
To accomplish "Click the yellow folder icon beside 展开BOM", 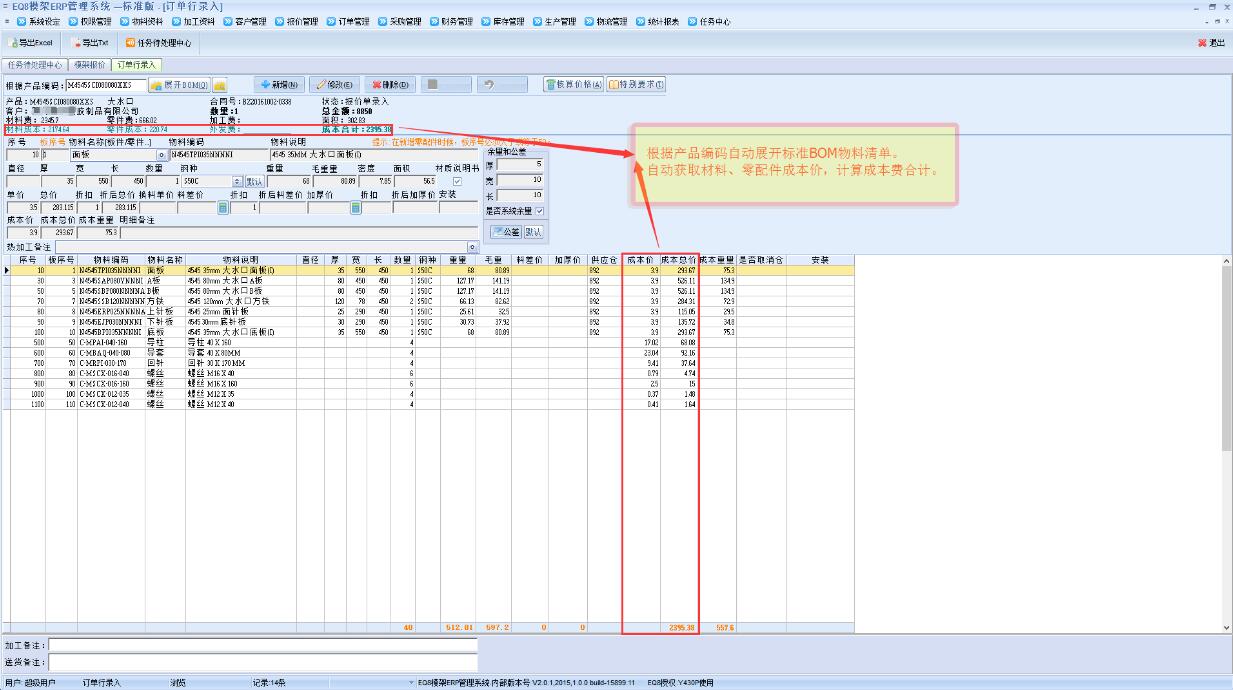I will tap(219, 85).
